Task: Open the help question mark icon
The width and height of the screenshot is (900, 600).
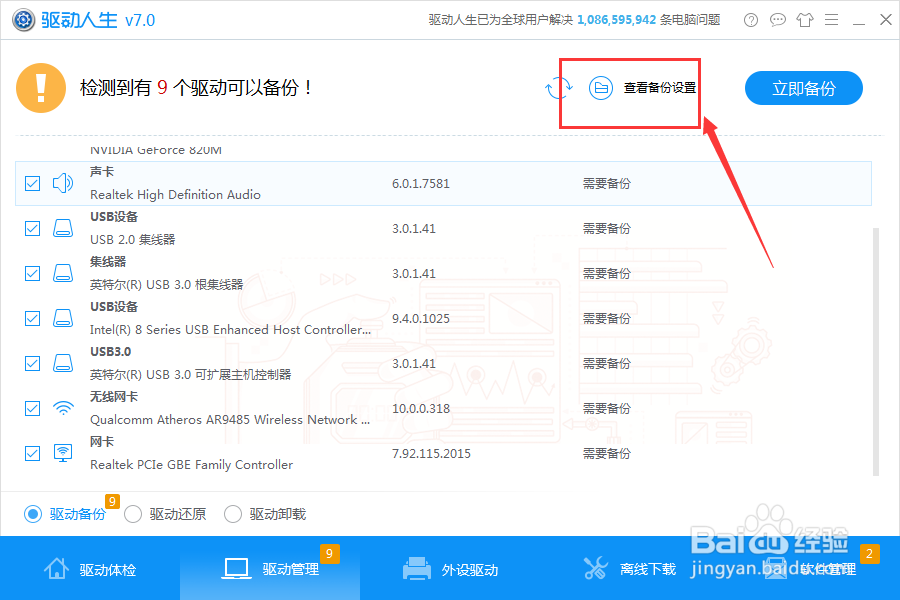Action: click(x=751, y=20)
